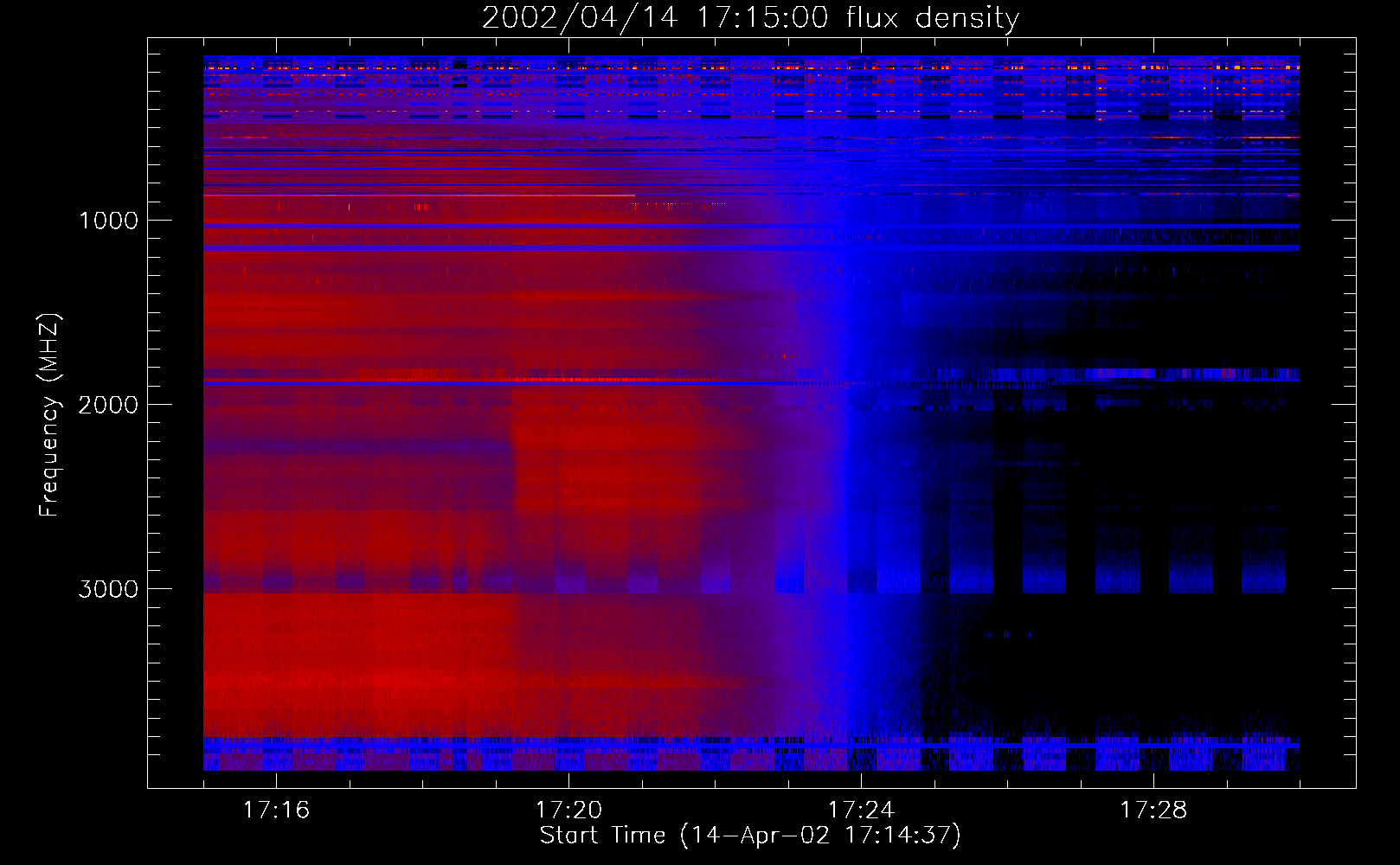Select the 1000 frequency axis label

click(108, 221)
